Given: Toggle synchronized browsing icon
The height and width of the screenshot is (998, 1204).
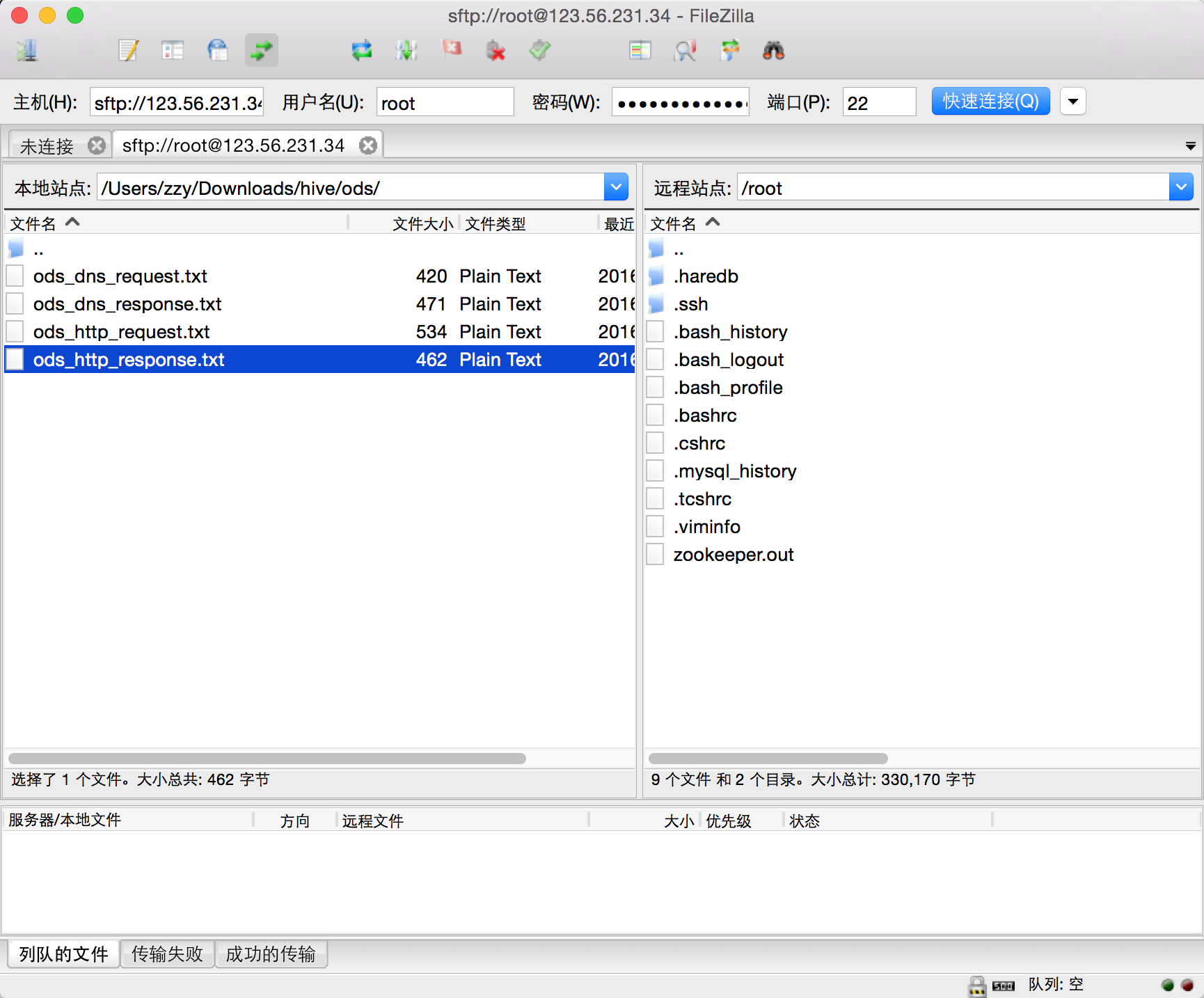Looking at the screenshot, I should [729, 51].
